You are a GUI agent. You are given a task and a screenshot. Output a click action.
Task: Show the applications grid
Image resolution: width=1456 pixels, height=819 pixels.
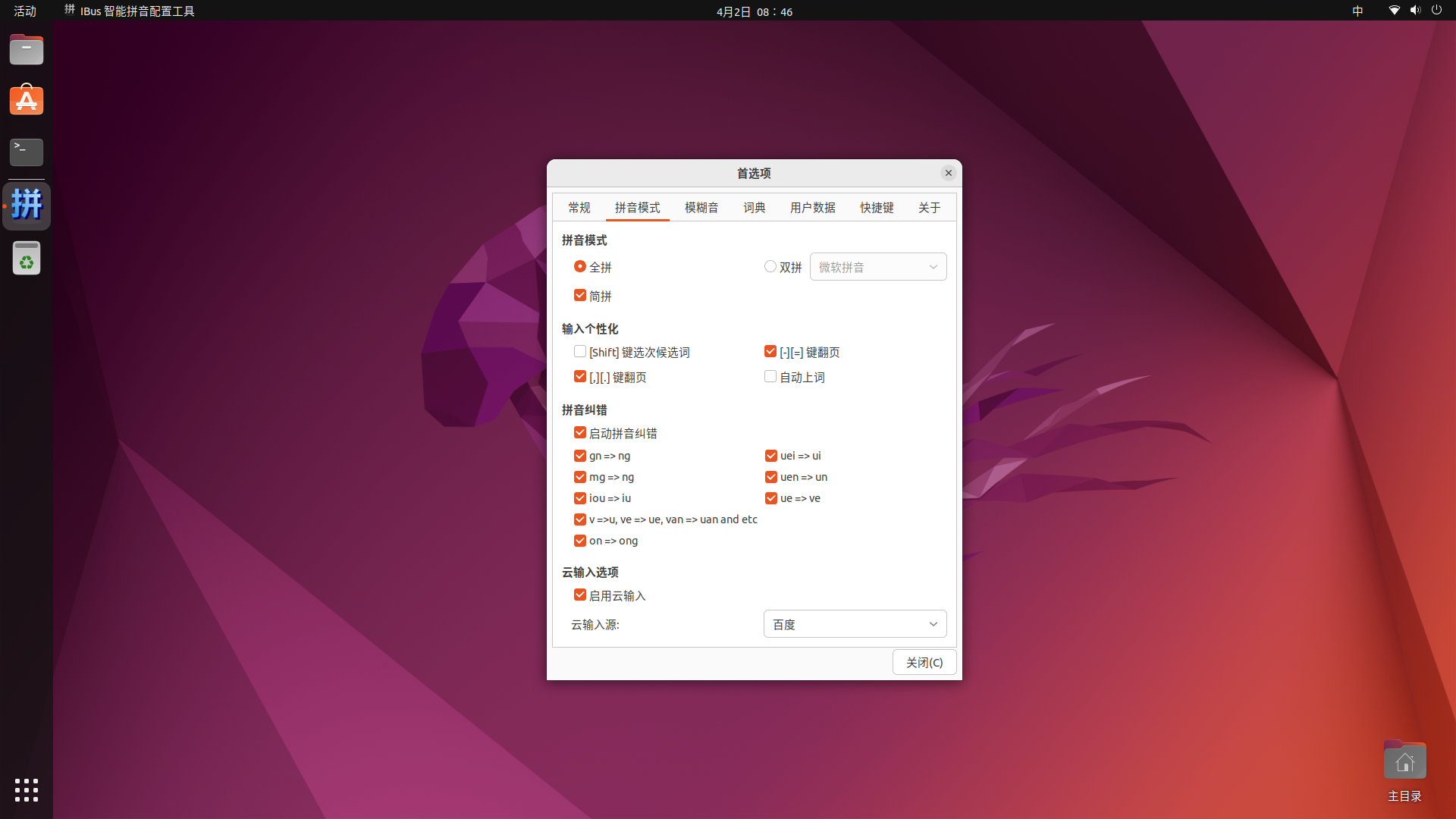27,790
